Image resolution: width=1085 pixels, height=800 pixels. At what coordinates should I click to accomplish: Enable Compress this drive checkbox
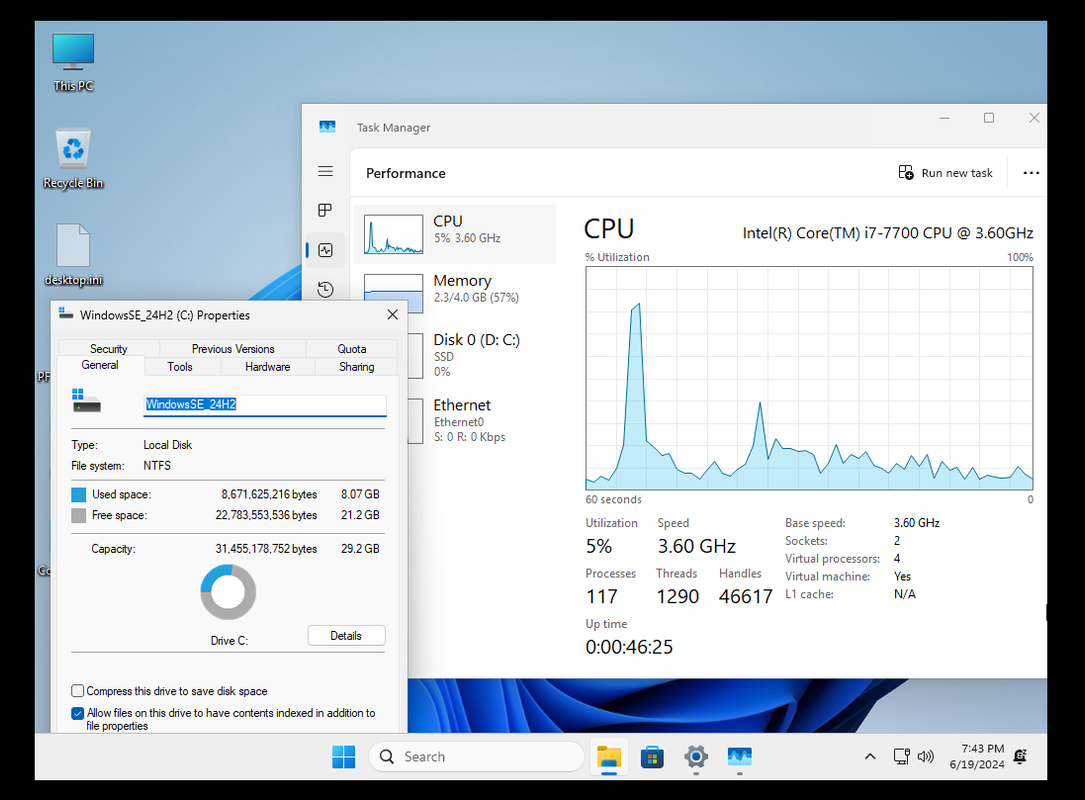78,691
